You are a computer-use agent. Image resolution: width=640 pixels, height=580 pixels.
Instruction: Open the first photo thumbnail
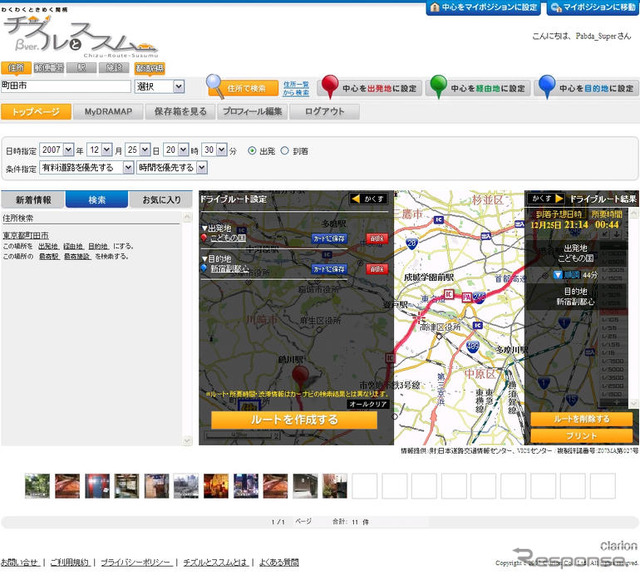click(37, 485)
